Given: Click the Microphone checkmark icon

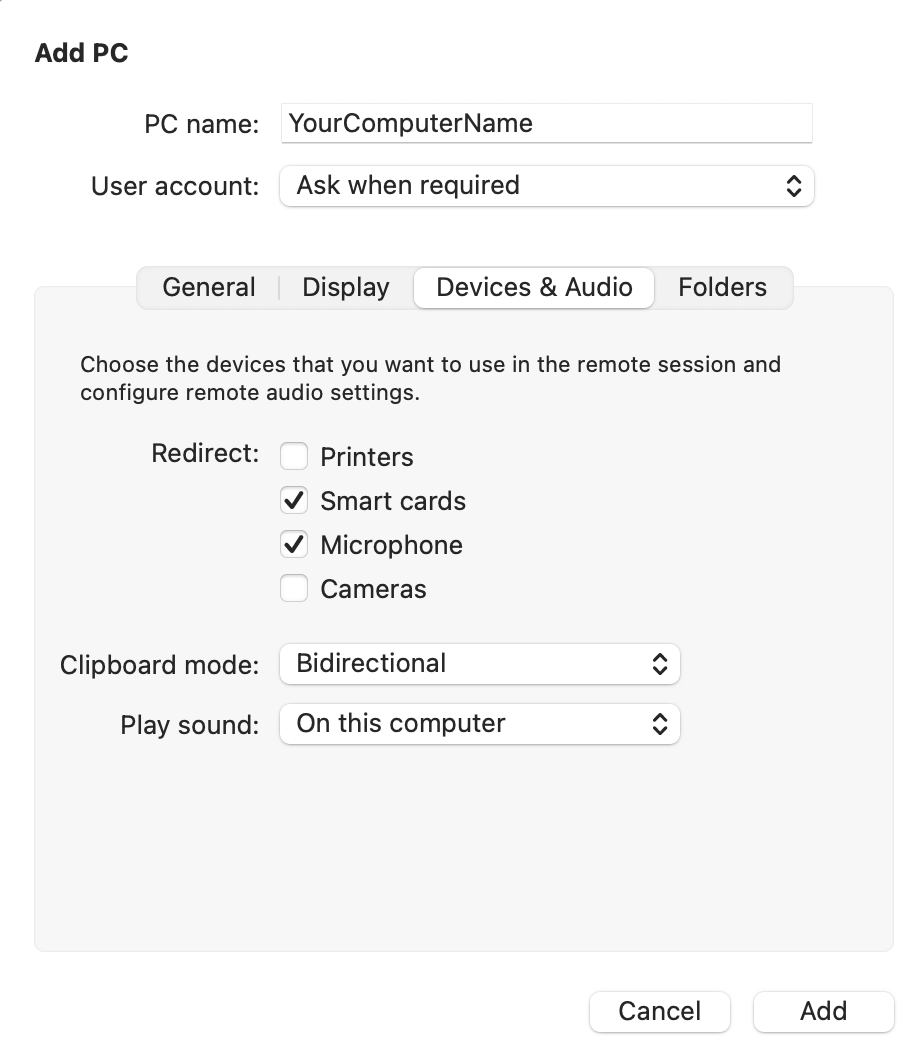Looking at the screenshot, I should [x=294, y=545].
